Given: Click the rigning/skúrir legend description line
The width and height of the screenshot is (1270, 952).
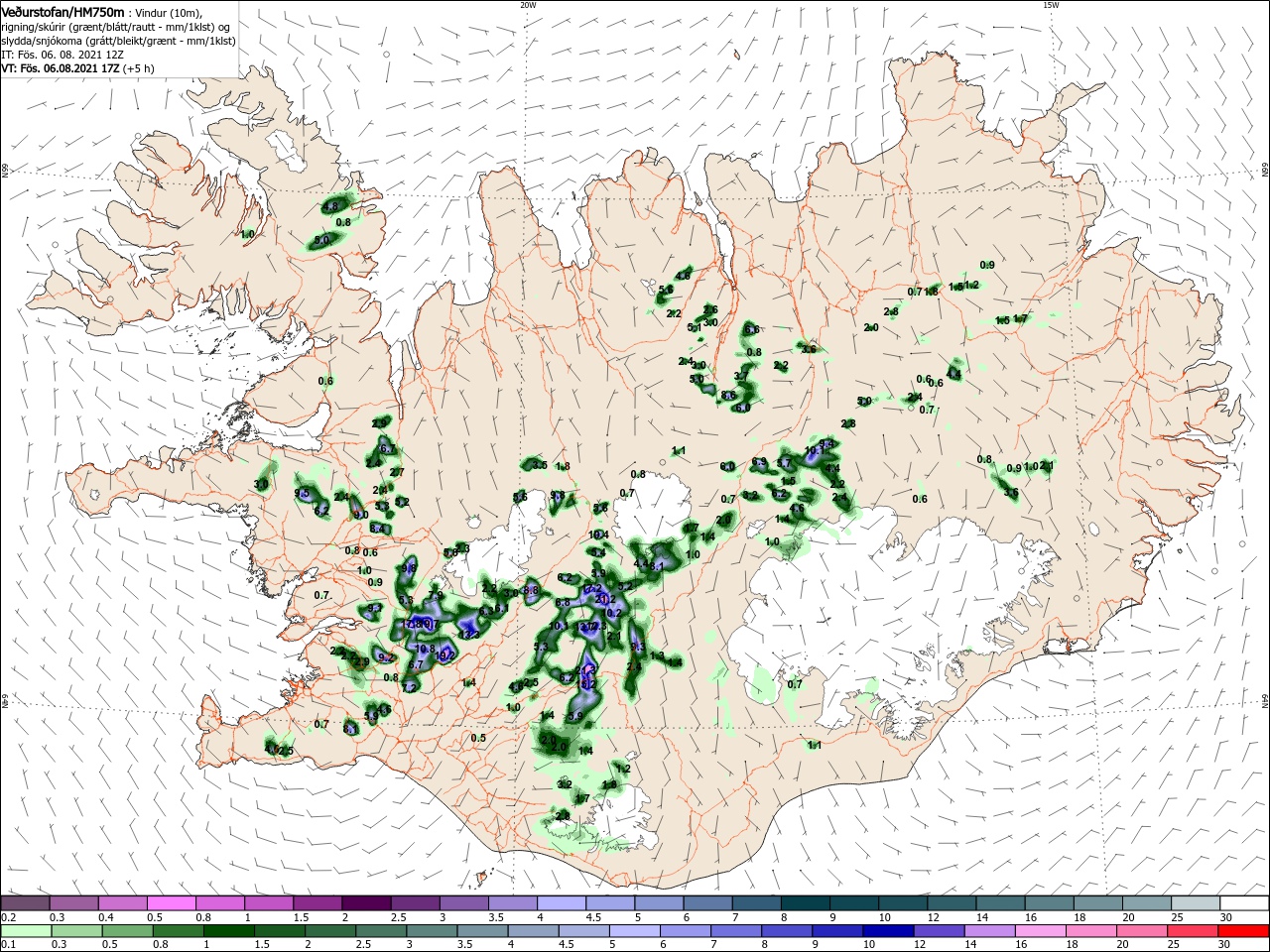Looking at the screenshot, I should pyautogui.click(x=115, y=27).
